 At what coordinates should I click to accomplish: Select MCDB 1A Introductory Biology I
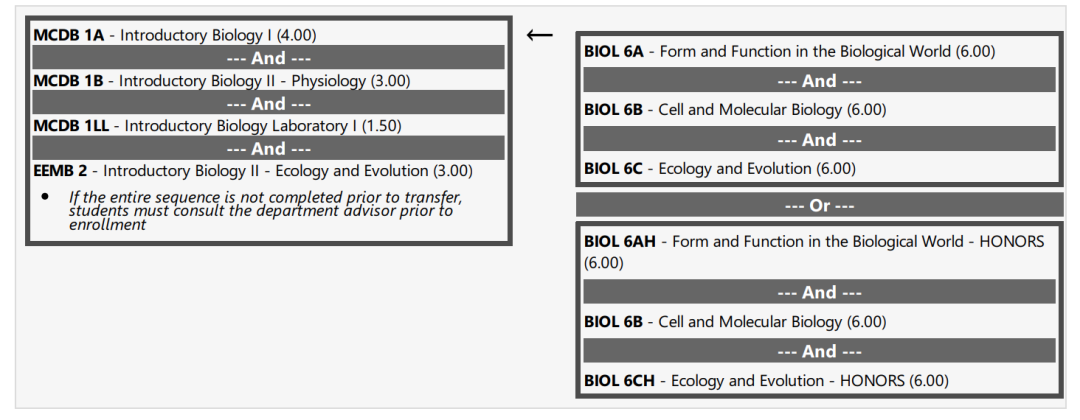175,35
